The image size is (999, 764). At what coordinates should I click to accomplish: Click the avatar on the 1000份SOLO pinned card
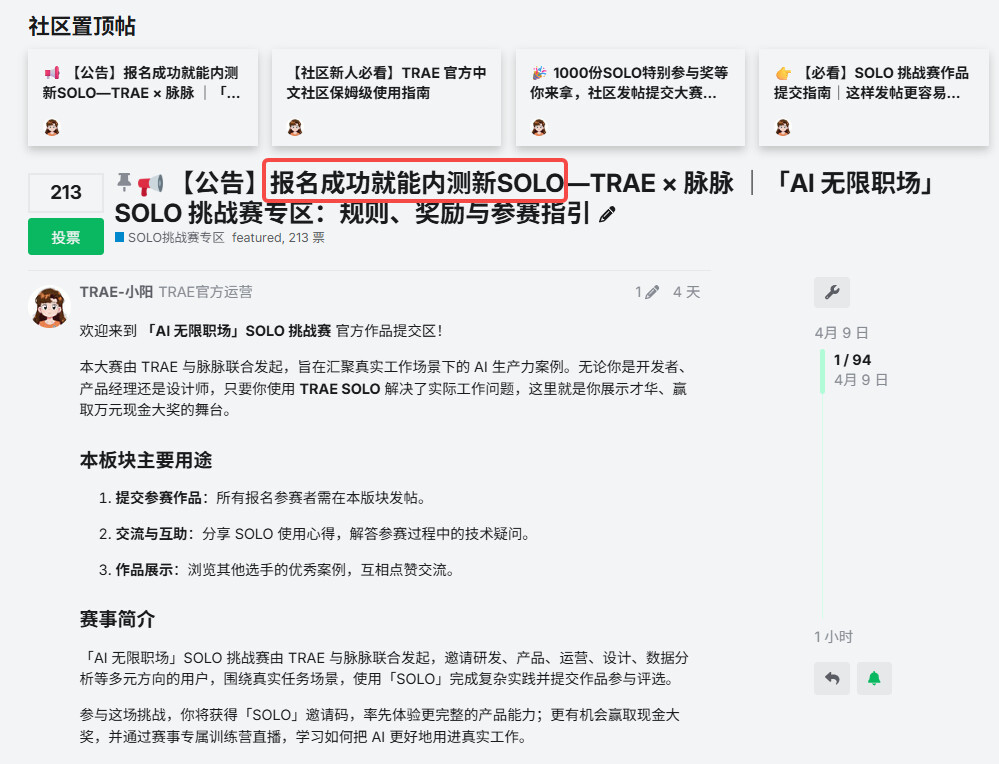coord(539,127)
